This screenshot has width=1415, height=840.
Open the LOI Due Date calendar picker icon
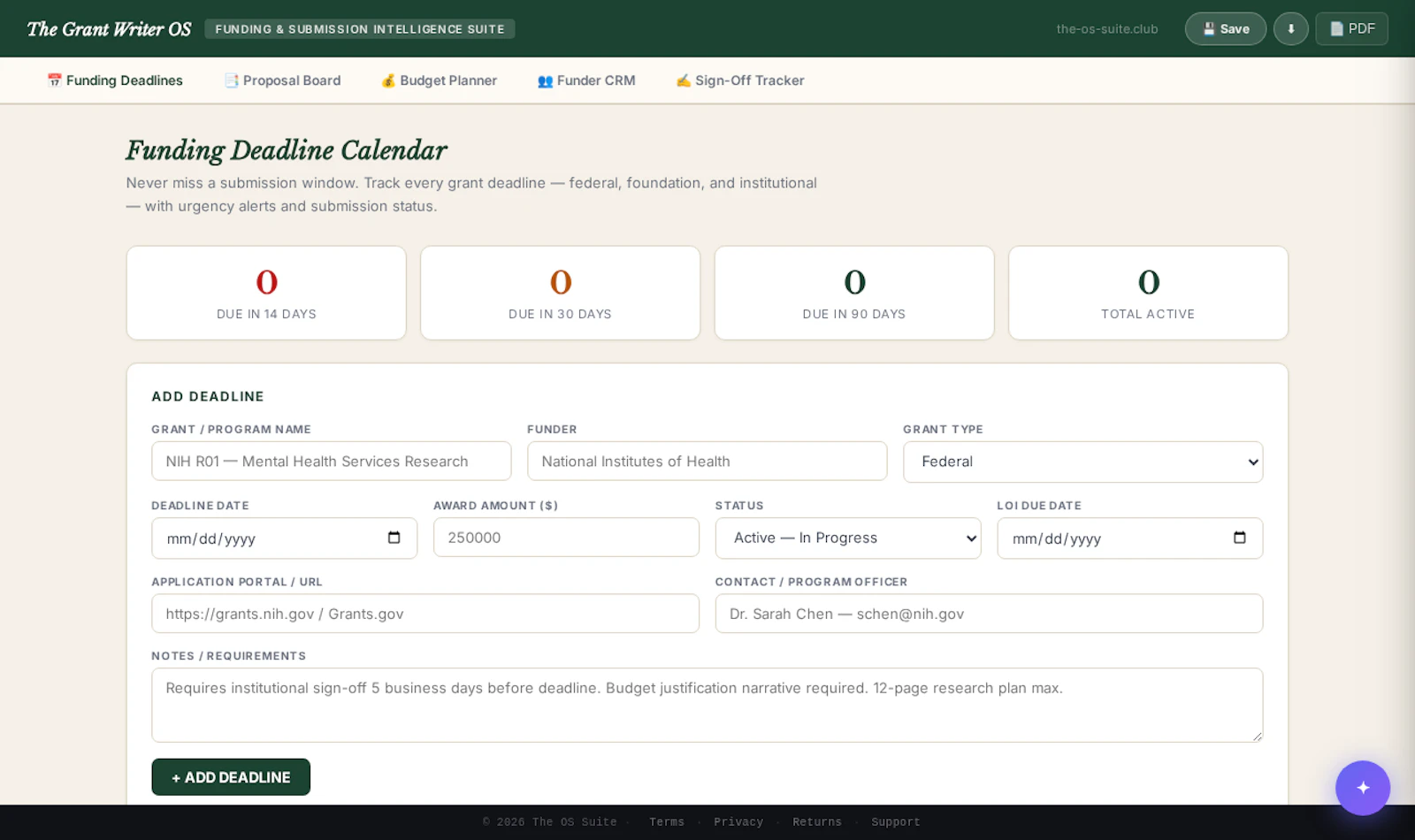click(1240, 538)
